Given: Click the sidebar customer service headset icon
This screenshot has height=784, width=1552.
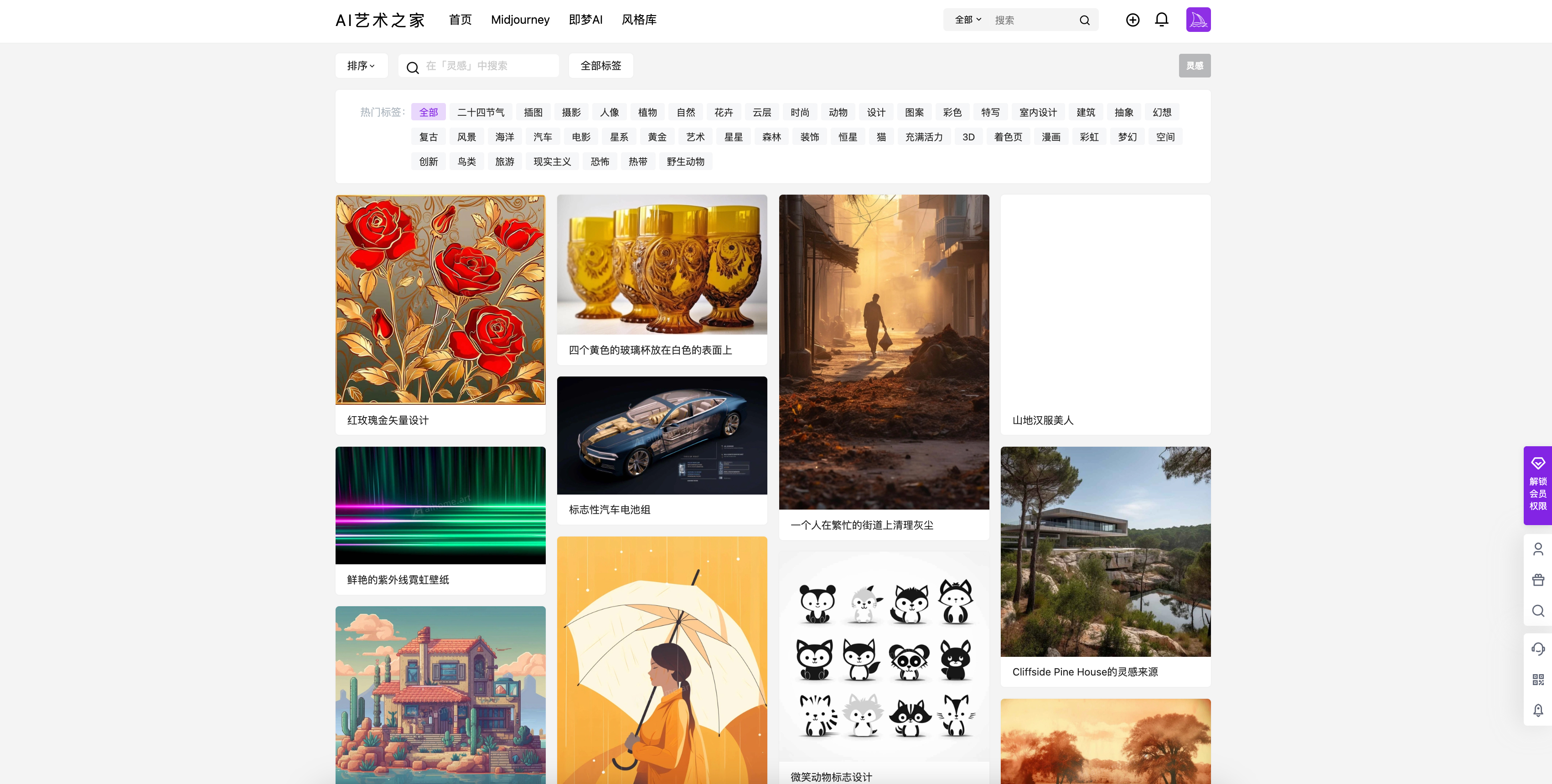Looking at the screenshot, I should (1537, 649).
